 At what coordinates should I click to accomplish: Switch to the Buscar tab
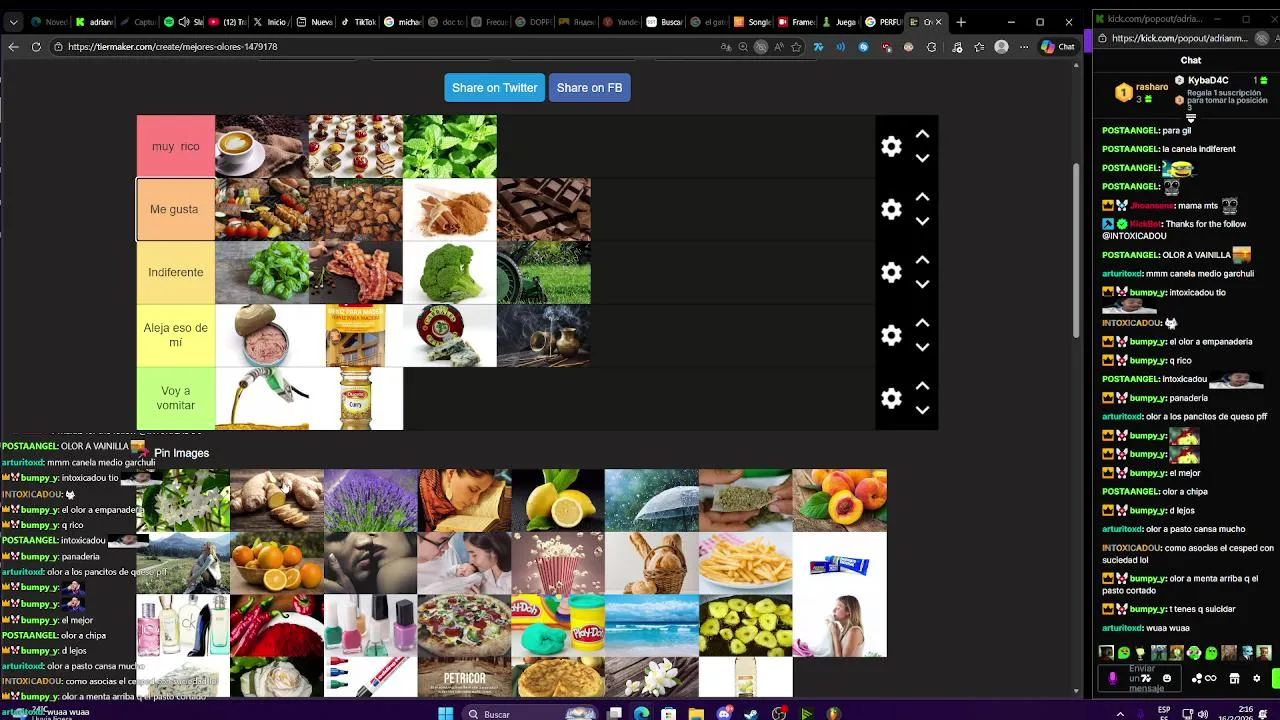click(665, 22)
